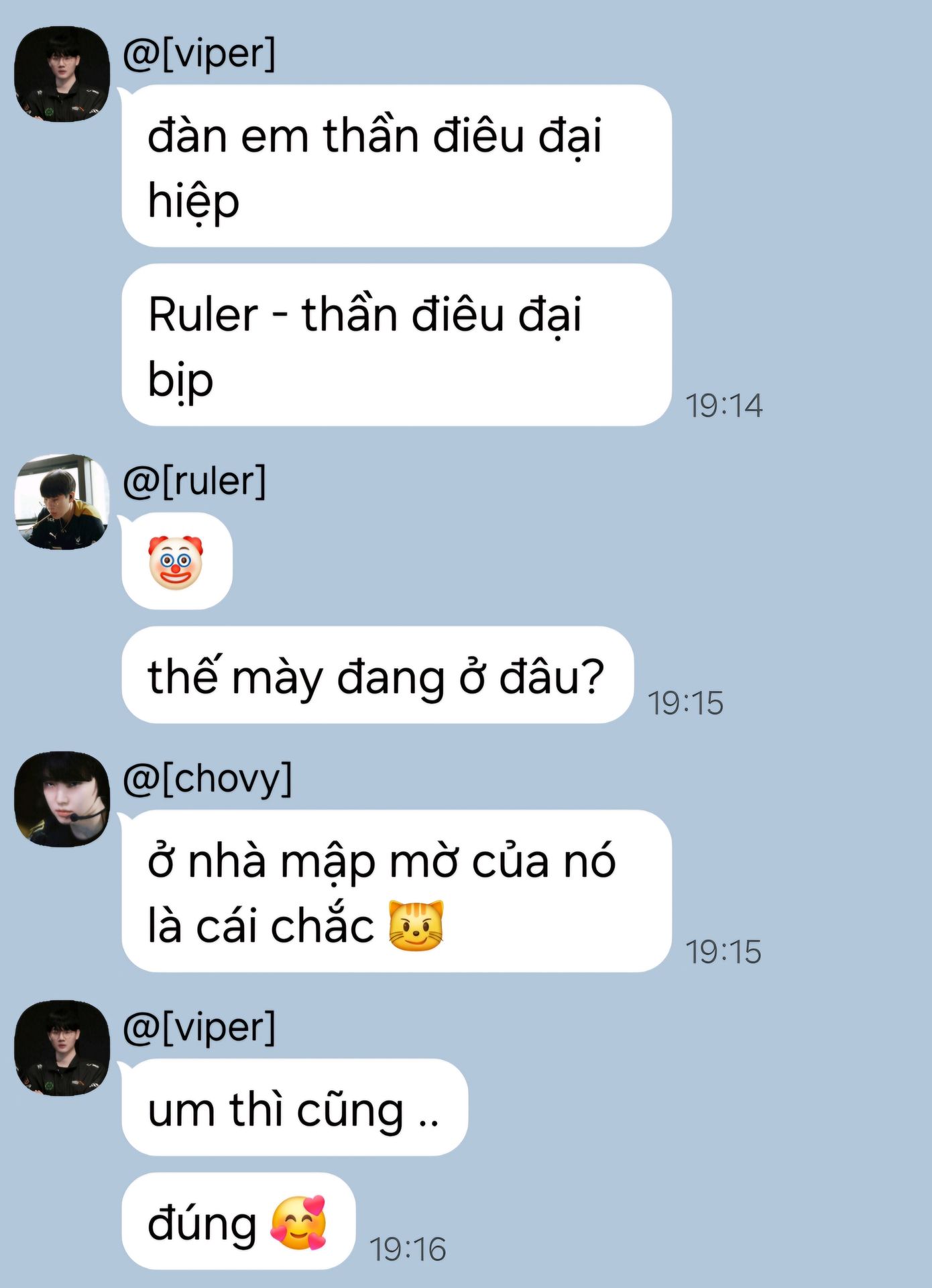
Task: Click the hearts smiling face emoji
Action: click(x=298, y=1222)
